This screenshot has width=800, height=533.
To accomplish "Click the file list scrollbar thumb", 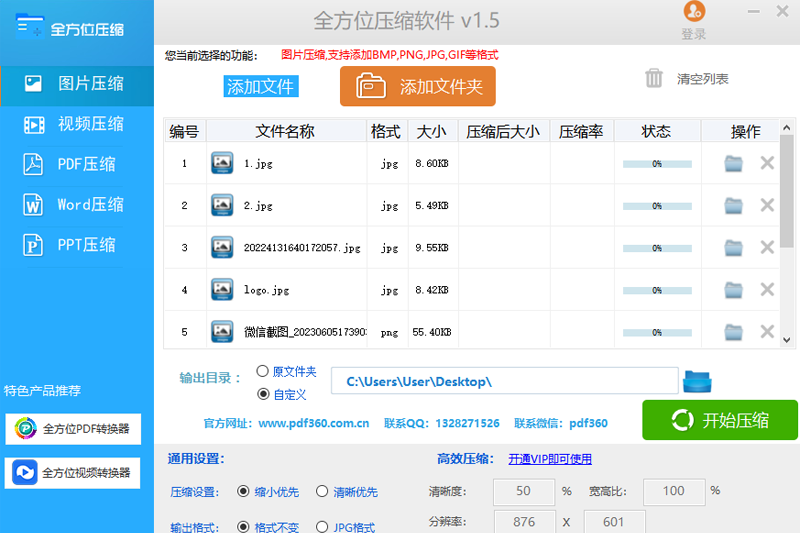I will tap(786, 191).
